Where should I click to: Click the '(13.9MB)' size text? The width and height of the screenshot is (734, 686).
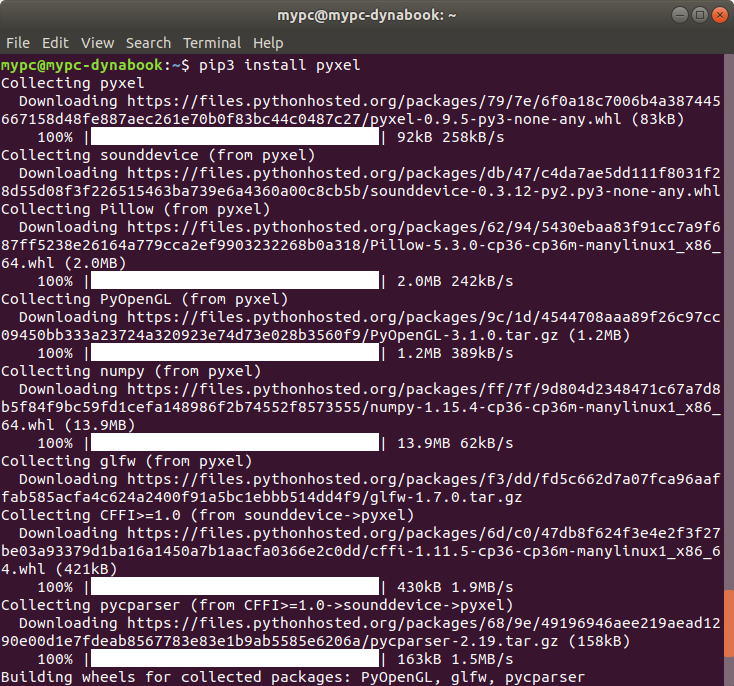pos(100,425)
